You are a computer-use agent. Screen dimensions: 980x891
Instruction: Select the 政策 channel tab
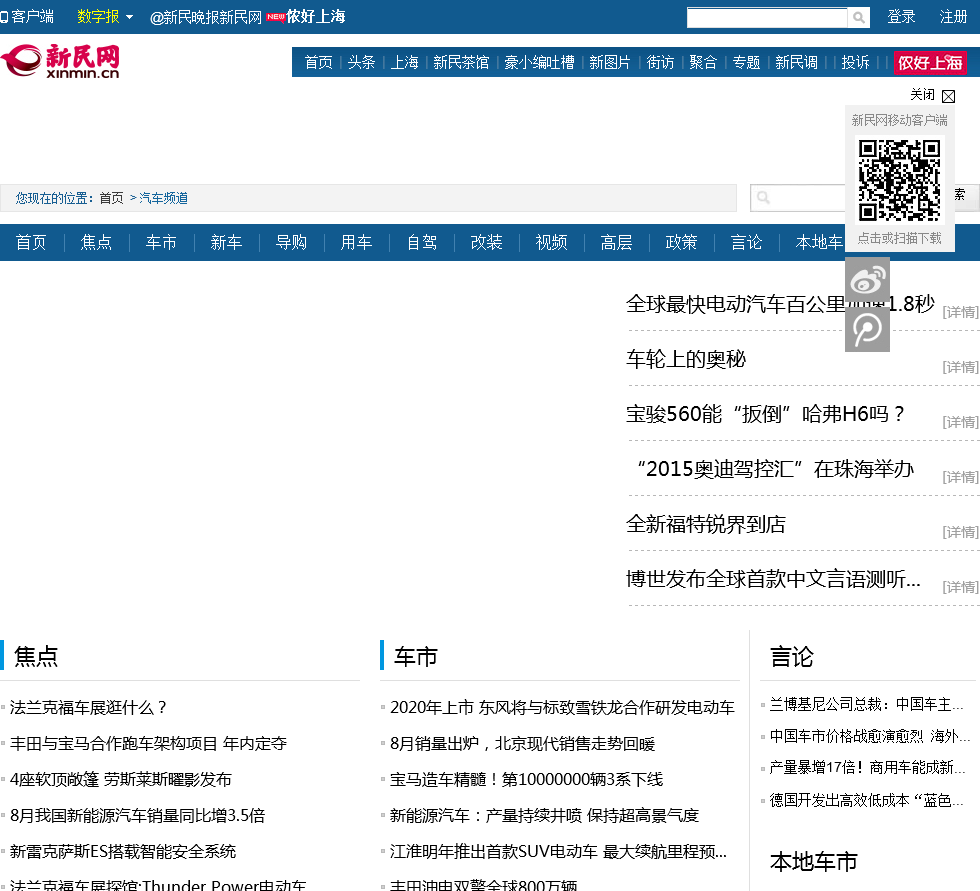coord(681,242)
